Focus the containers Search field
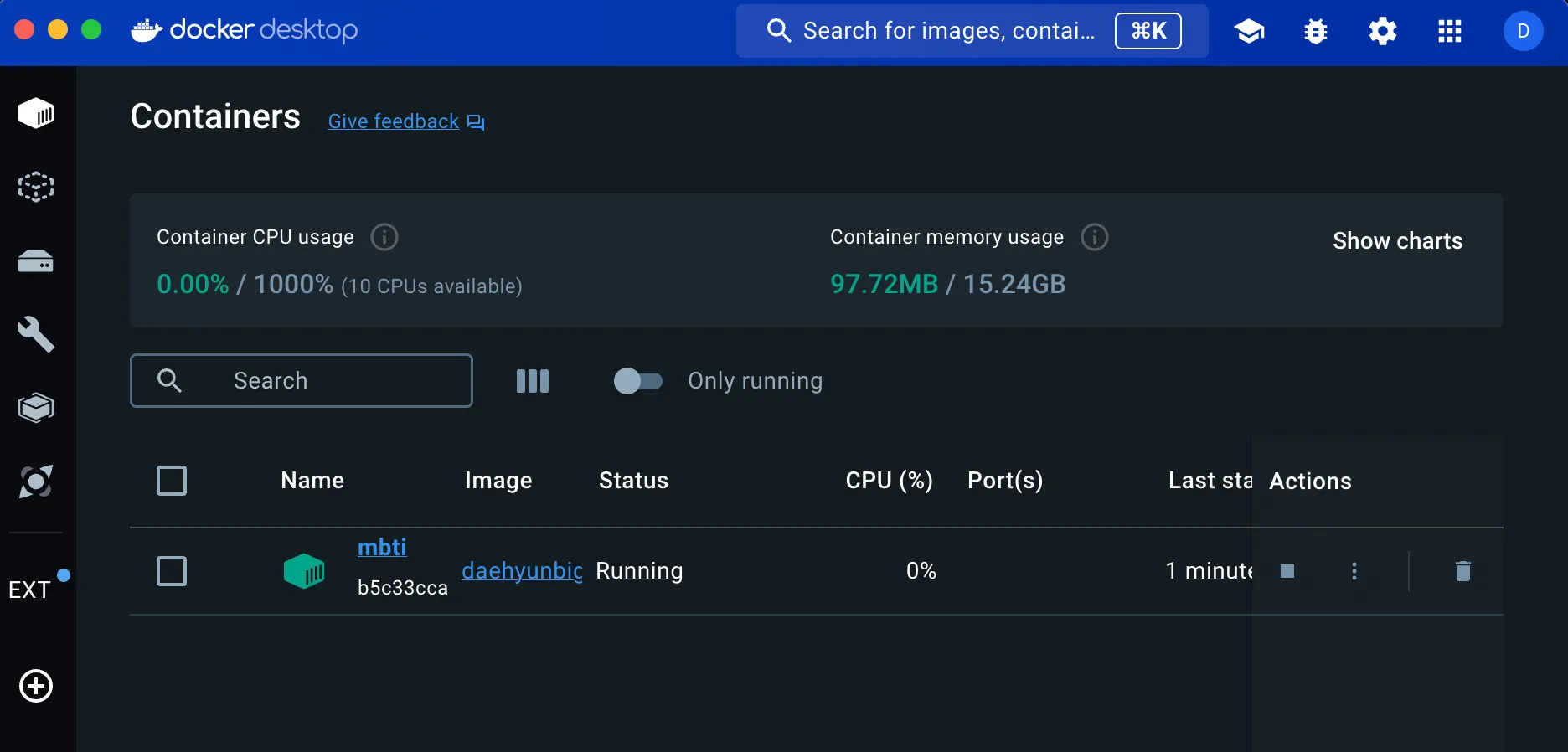This screenshot has height=752, width=1568. coord(302,381)
